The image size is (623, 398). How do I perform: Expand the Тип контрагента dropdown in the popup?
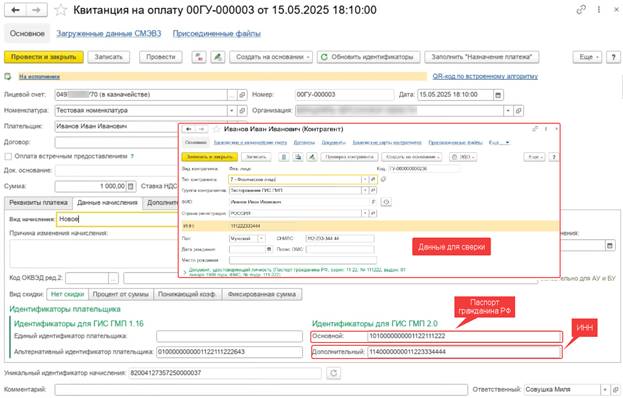(x=365, y=180)
